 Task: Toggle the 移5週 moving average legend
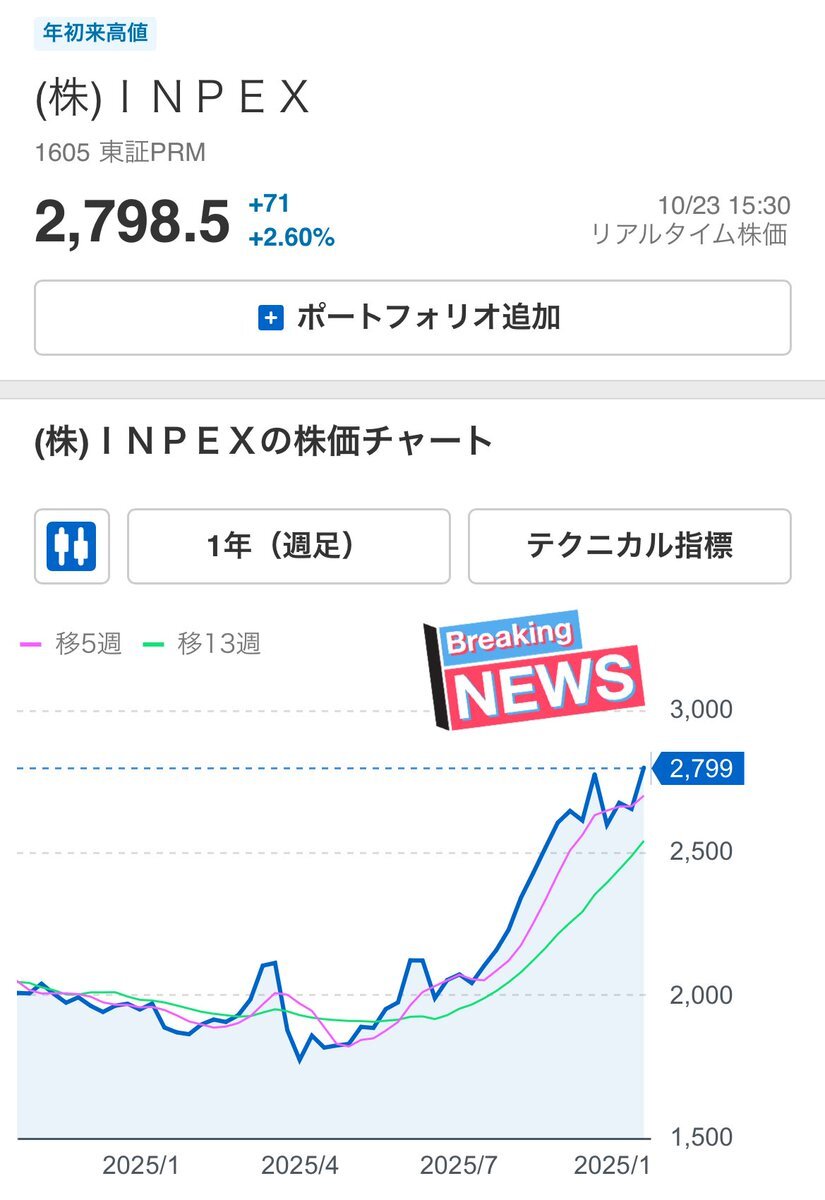[71, 644]
